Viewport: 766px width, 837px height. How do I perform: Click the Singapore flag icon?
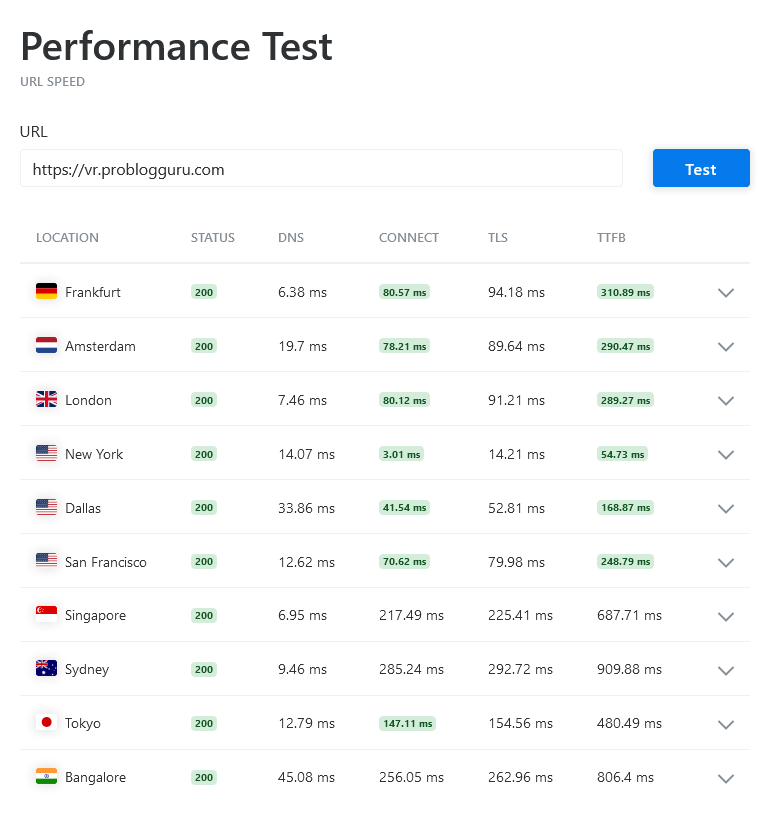pyautogui.click(x=46, y=615)
